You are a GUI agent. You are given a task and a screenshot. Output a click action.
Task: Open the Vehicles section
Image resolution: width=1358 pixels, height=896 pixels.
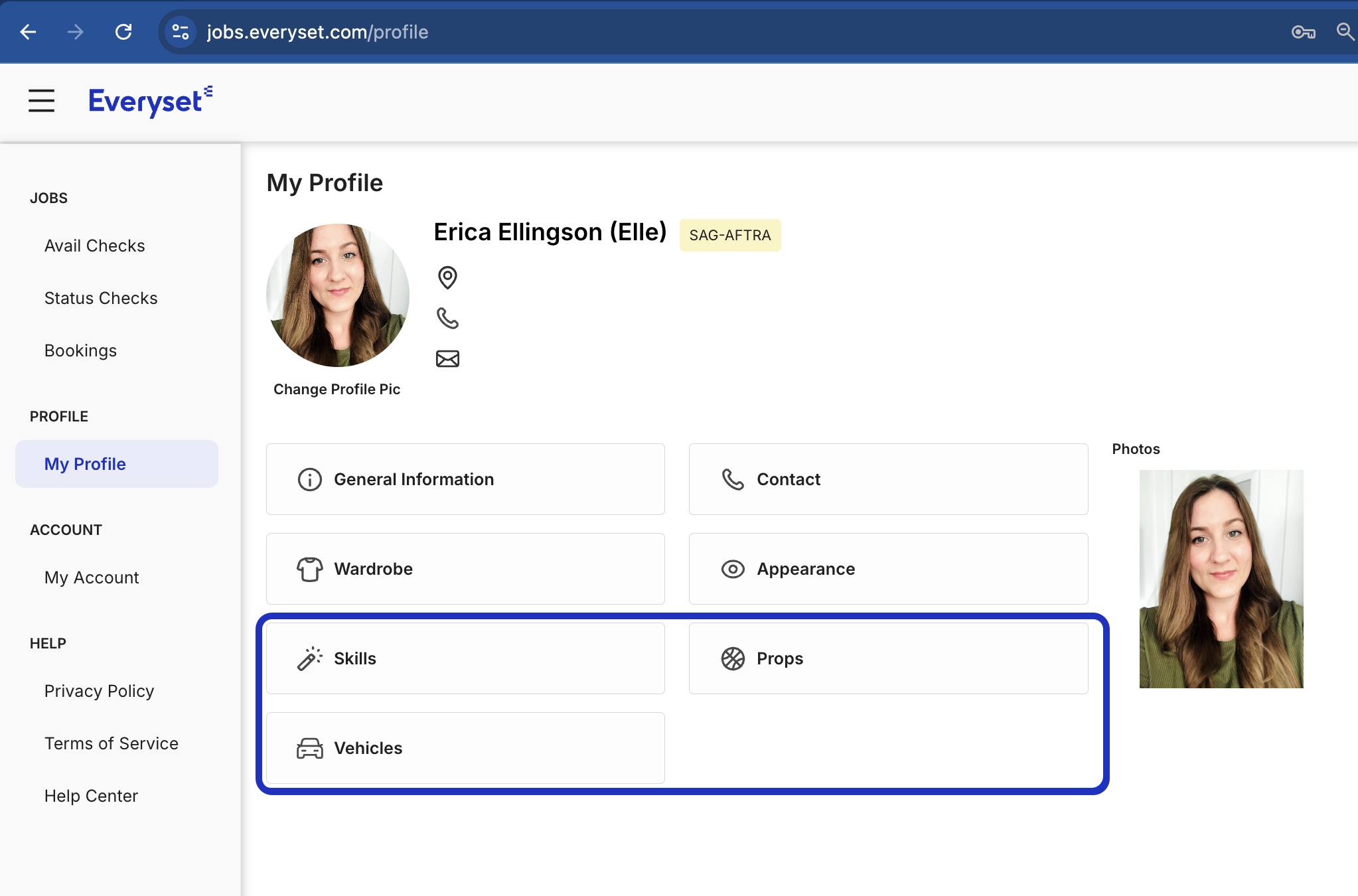[x=465, y=748]
